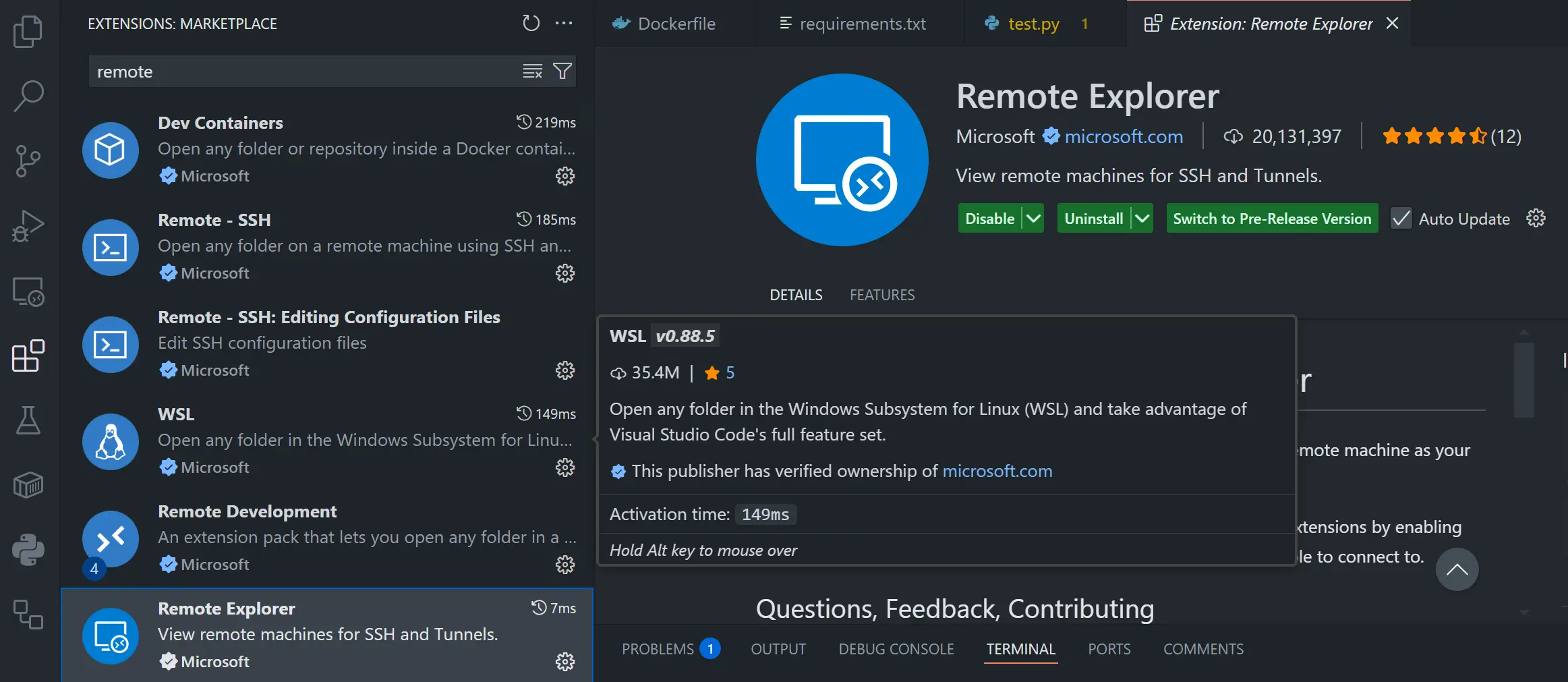Click the 5 star rating in WSL tooltip
This screenshot has width=1568, height=682.
click(x=720, y=372)
